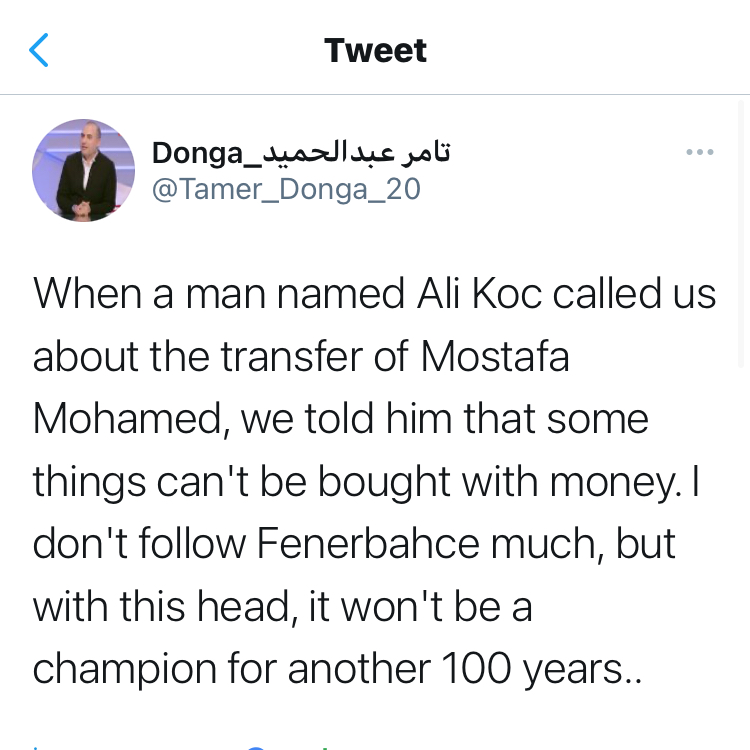The image size is (750, 750).
Task: Click the word "champion" in tweet
Action: point(123,668)
